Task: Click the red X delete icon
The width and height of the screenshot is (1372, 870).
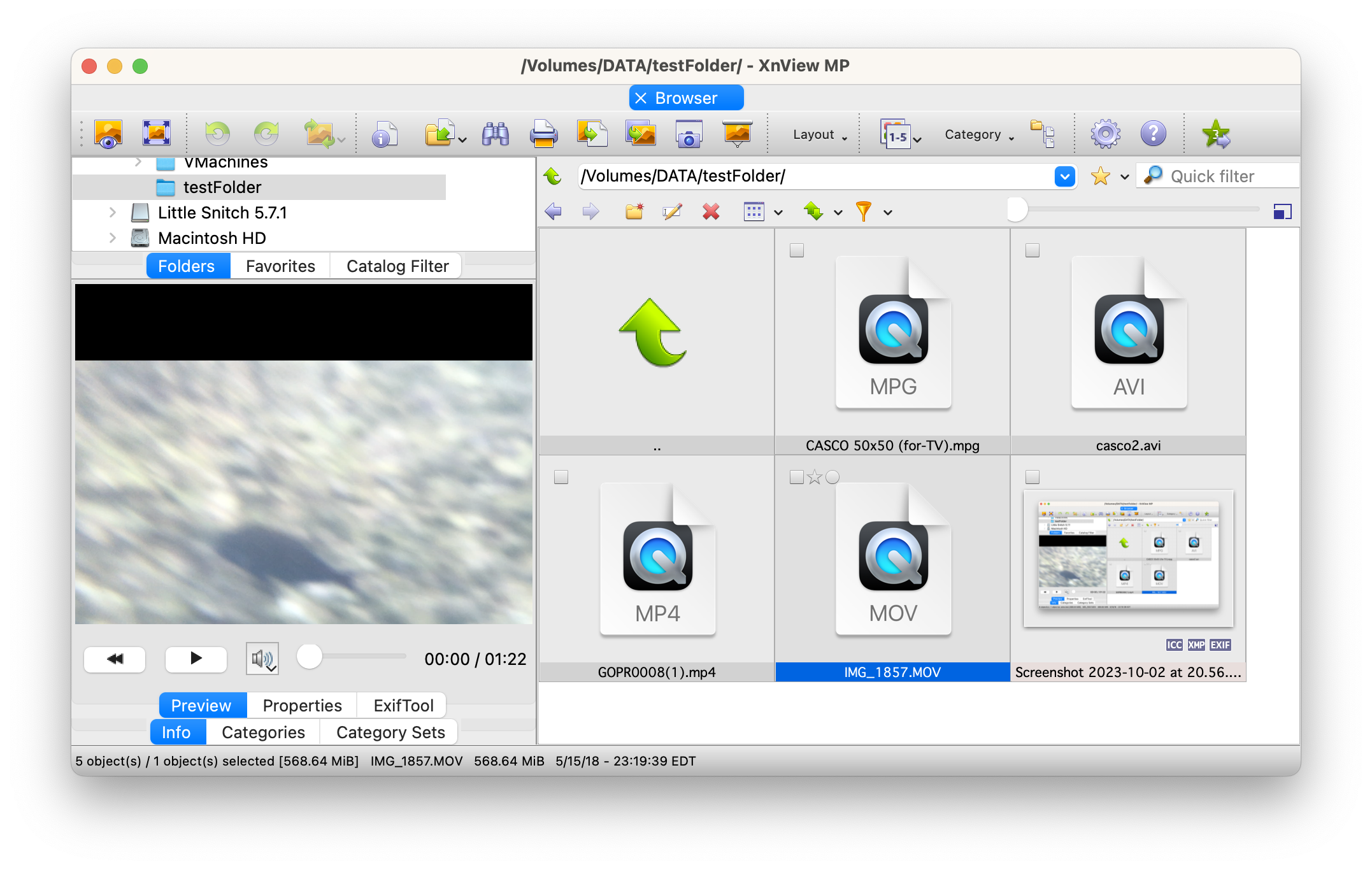Action: point(711,211)
